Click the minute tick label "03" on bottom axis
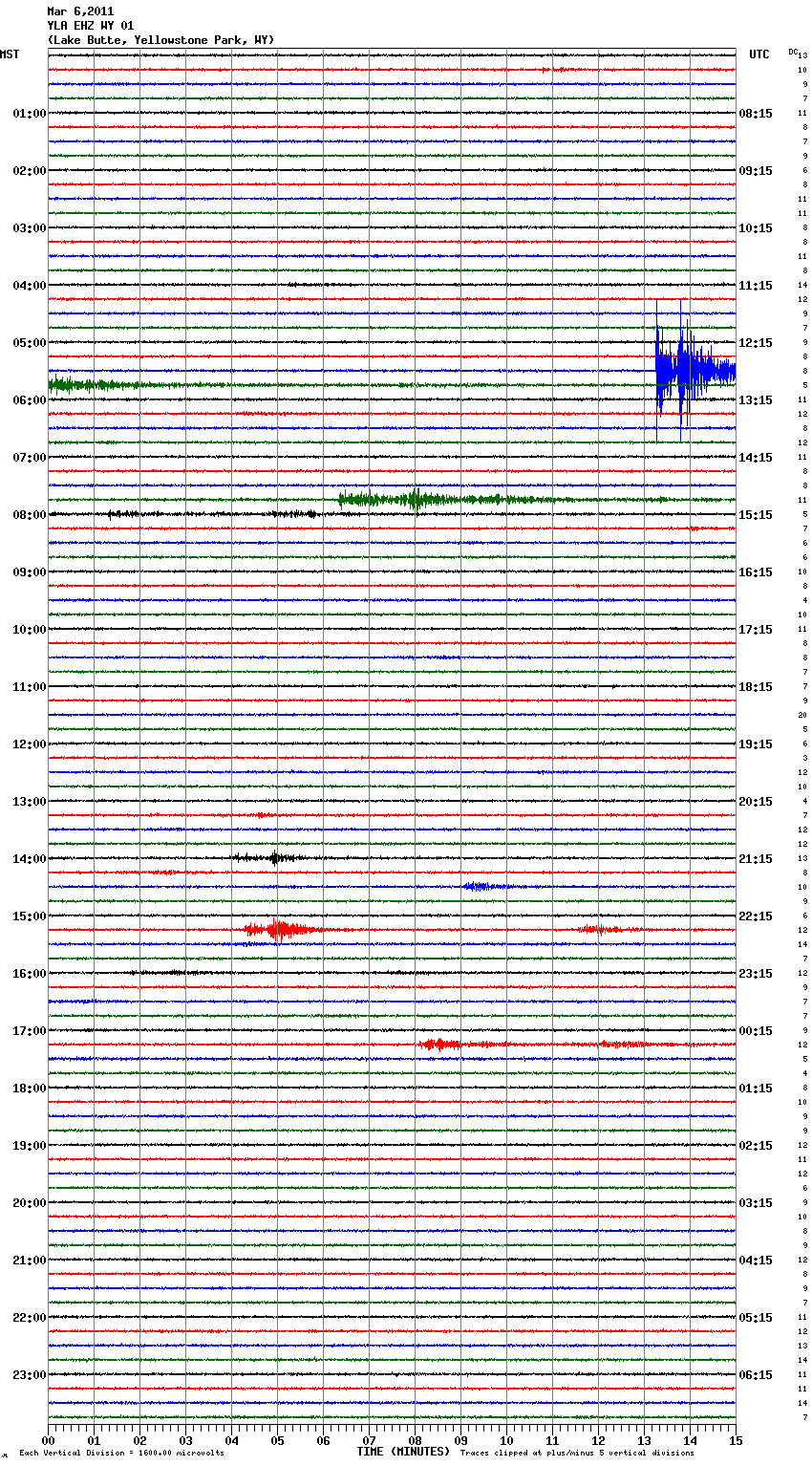812x1466 pixels. click(186, 1440)
